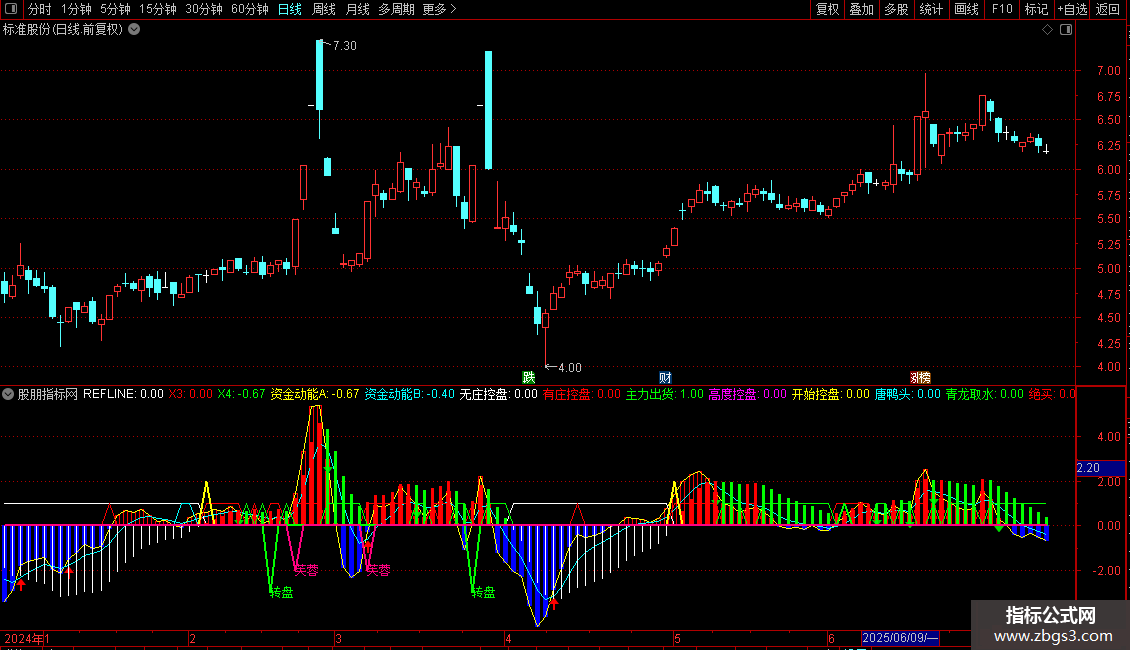This screenshot has height=650, width=1130.
Task: Click the 2025/06/09 date label
Action: pos(900,638)
